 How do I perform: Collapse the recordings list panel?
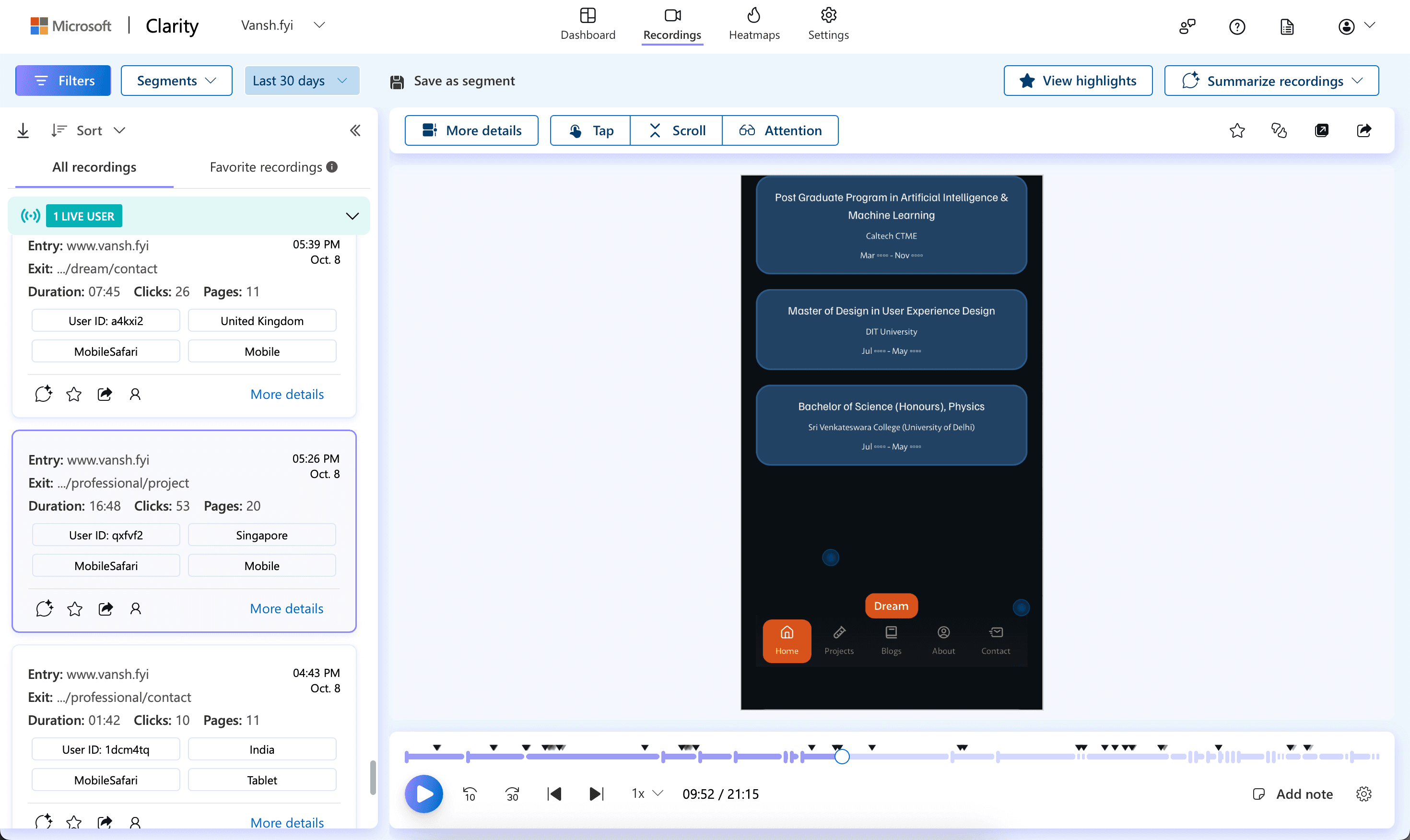355,131
